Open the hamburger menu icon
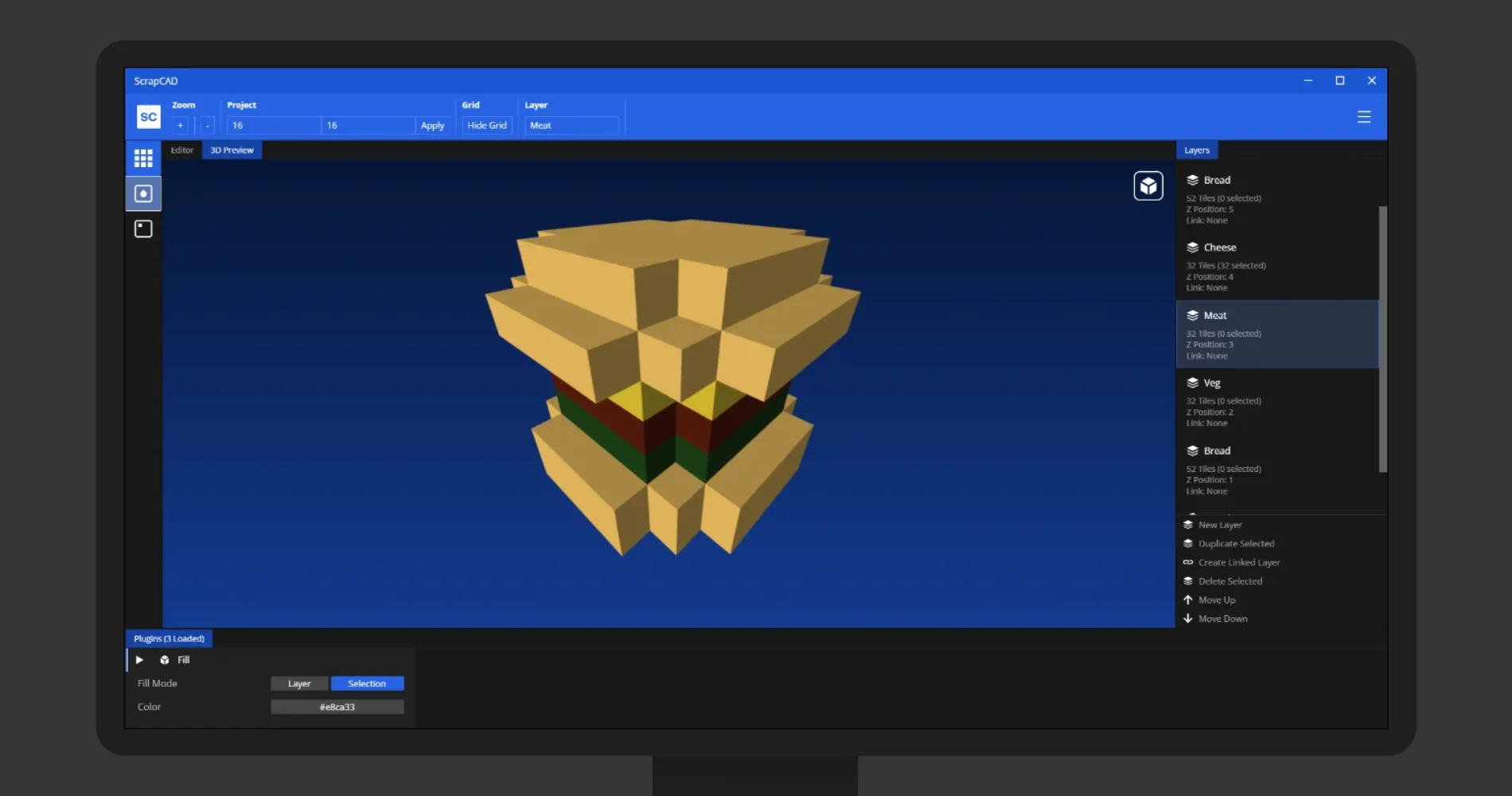 (x=1363, y=117)
